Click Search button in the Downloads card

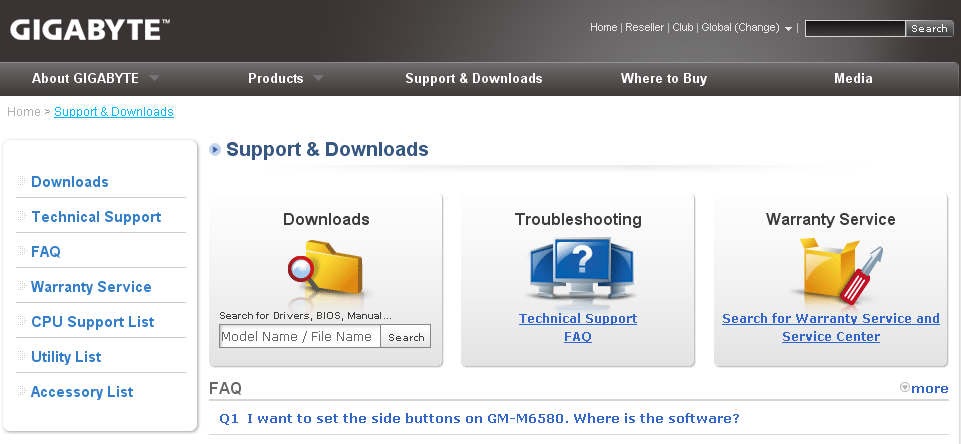point(406,337)
